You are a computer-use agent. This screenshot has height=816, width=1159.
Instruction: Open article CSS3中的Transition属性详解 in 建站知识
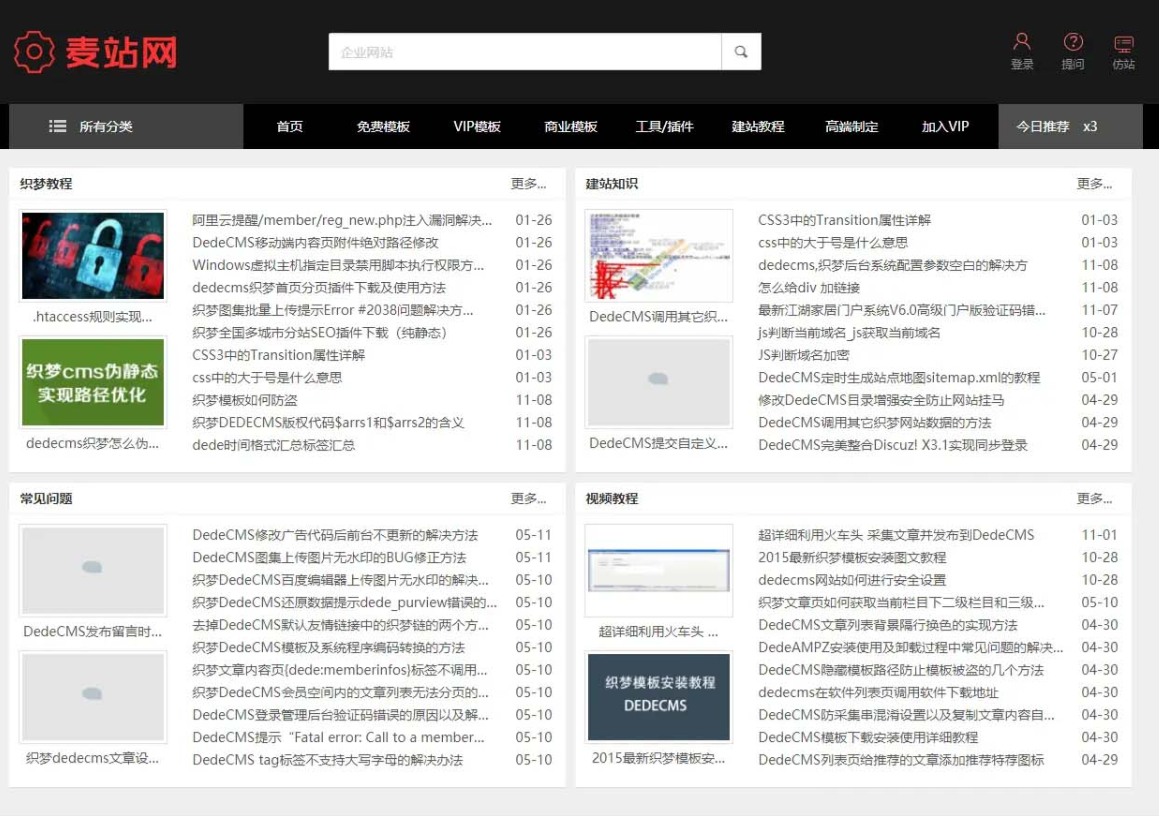pos(844,220)
